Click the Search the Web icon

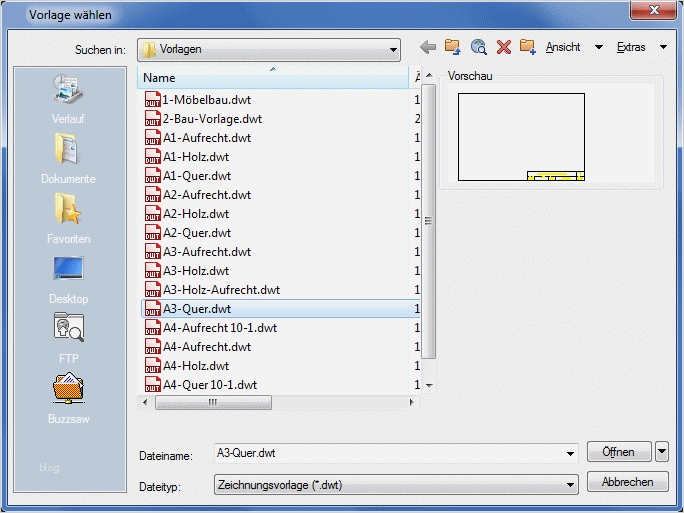click(x=479, y=47)
